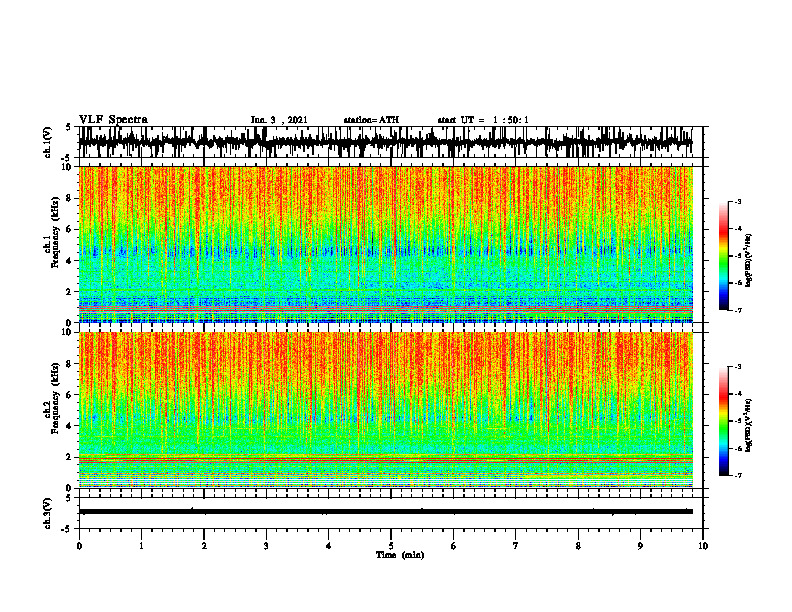This screenshot has width=792, height=612.
Task: Click the "10" frequency tick of ch.1 spectrogram
Action: coord(67,167)
